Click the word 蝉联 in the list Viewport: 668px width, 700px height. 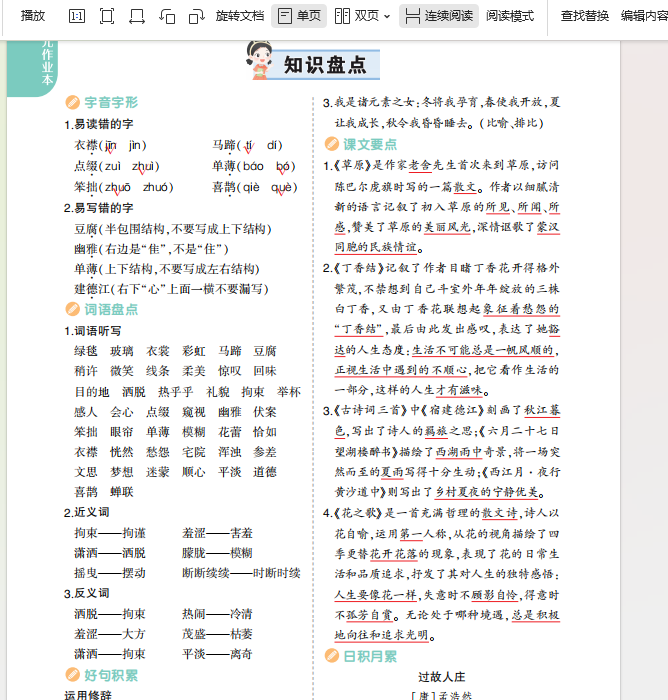click(x=122, y=492)
